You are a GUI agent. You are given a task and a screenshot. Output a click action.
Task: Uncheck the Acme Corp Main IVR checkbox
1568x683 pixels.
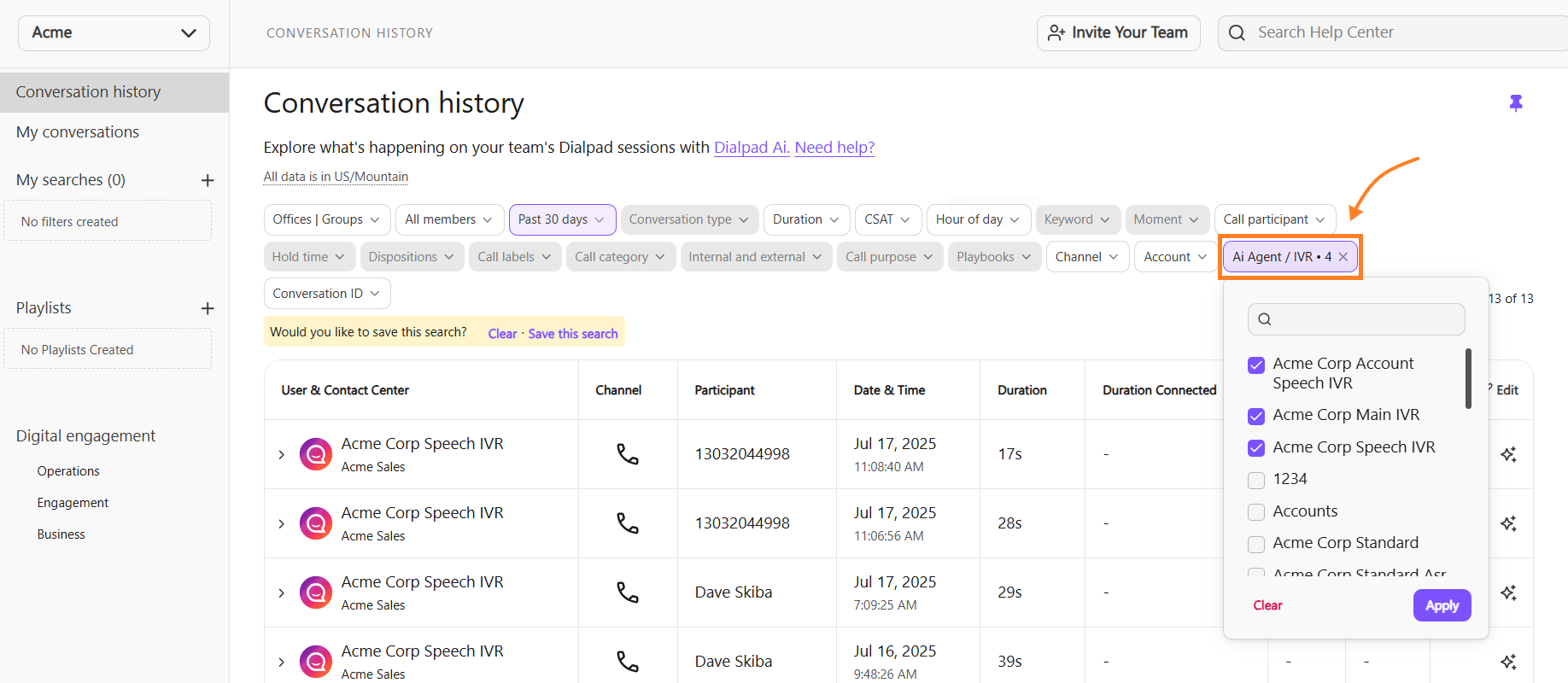(1256, 416)
